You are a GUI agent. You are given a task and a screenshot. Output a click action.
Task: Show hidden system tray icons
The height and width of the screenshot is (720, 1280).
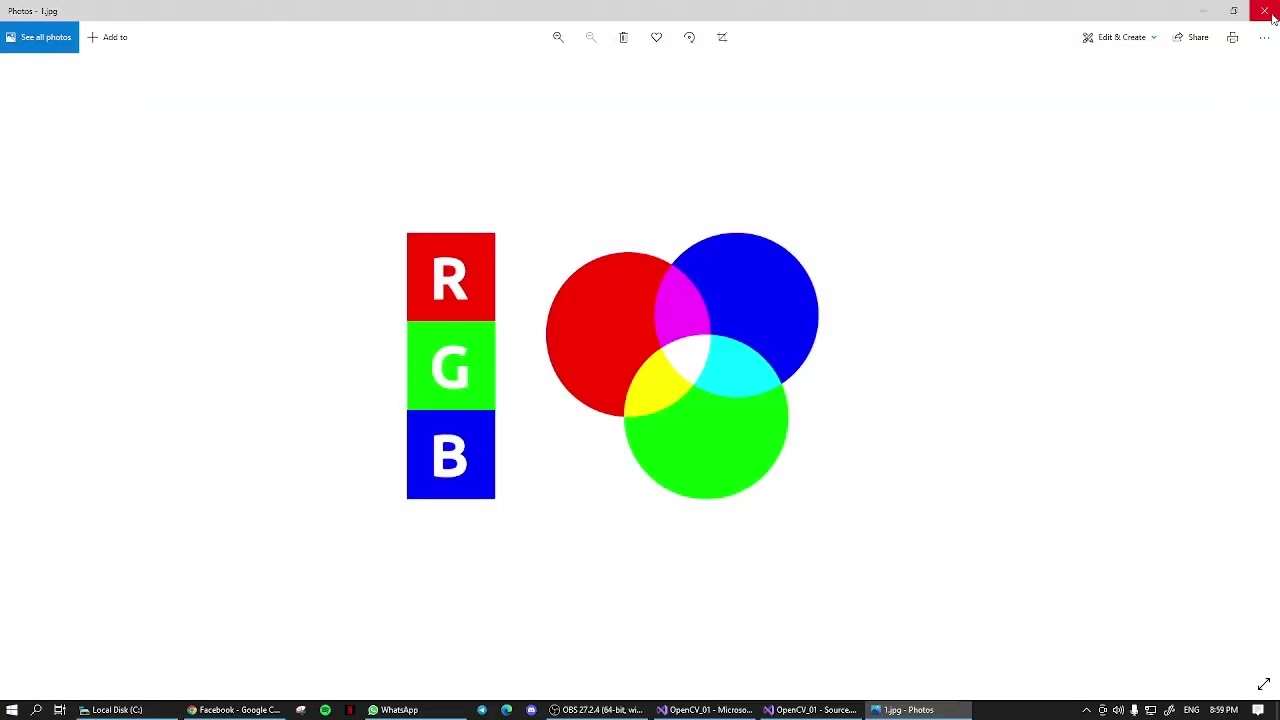coord(1086,710)
